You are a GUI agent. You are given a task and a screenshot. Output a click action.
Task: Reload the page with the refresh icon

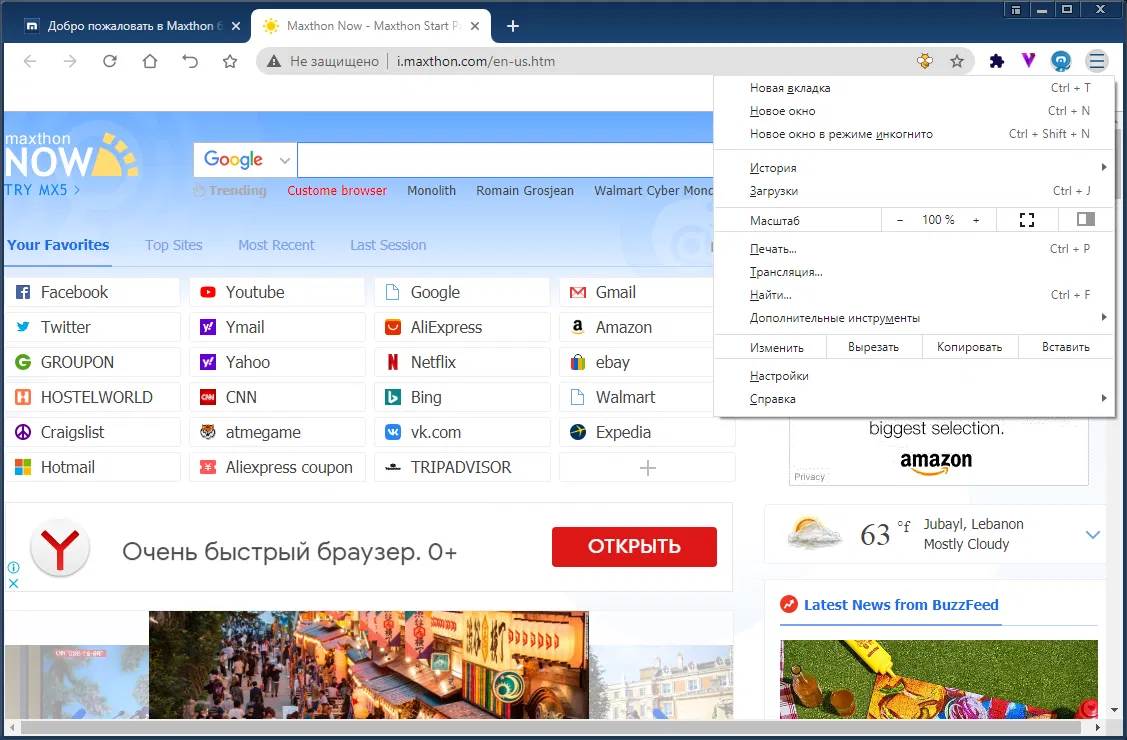point(109,61)
